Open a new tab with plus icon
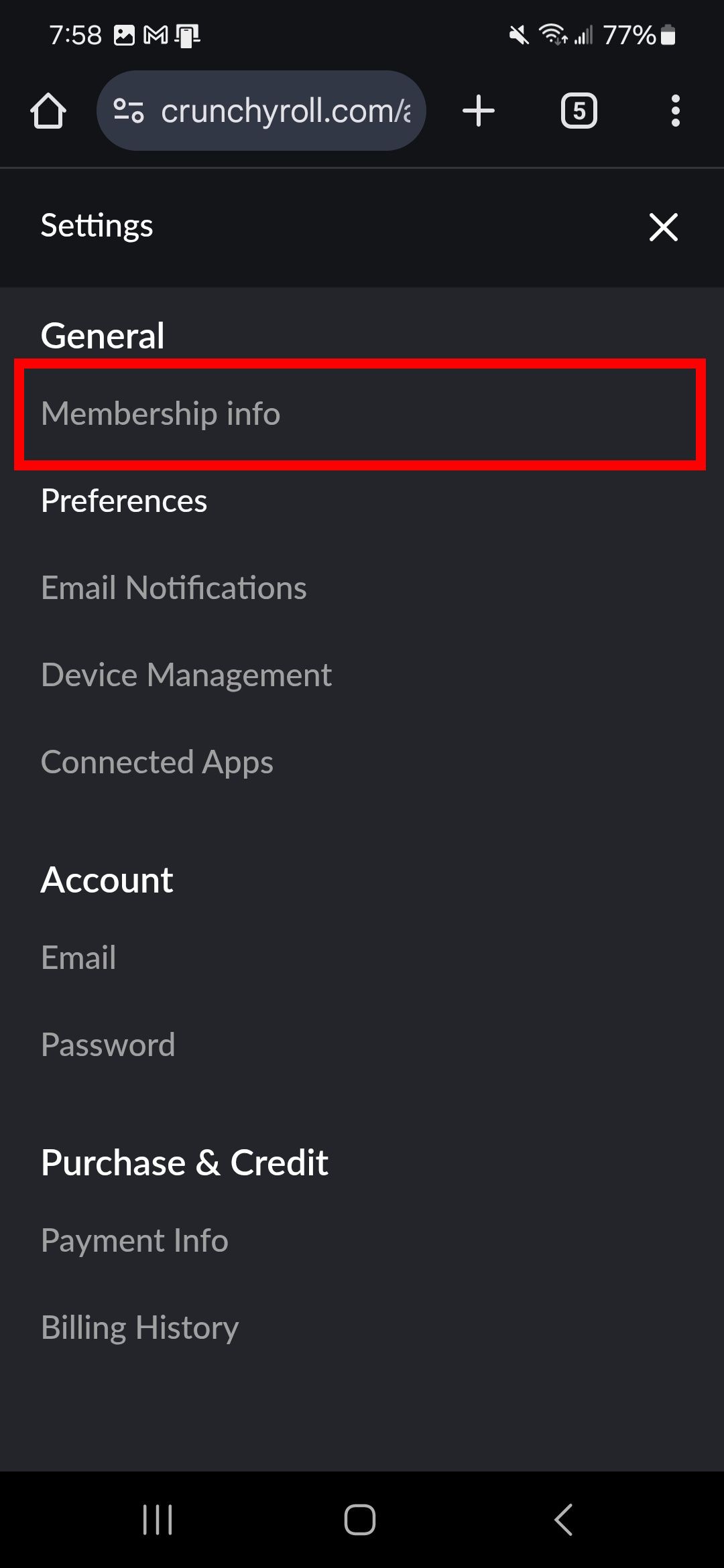Image resolution: width=724 pixels, height=1568 pixels. pos(479,111)
